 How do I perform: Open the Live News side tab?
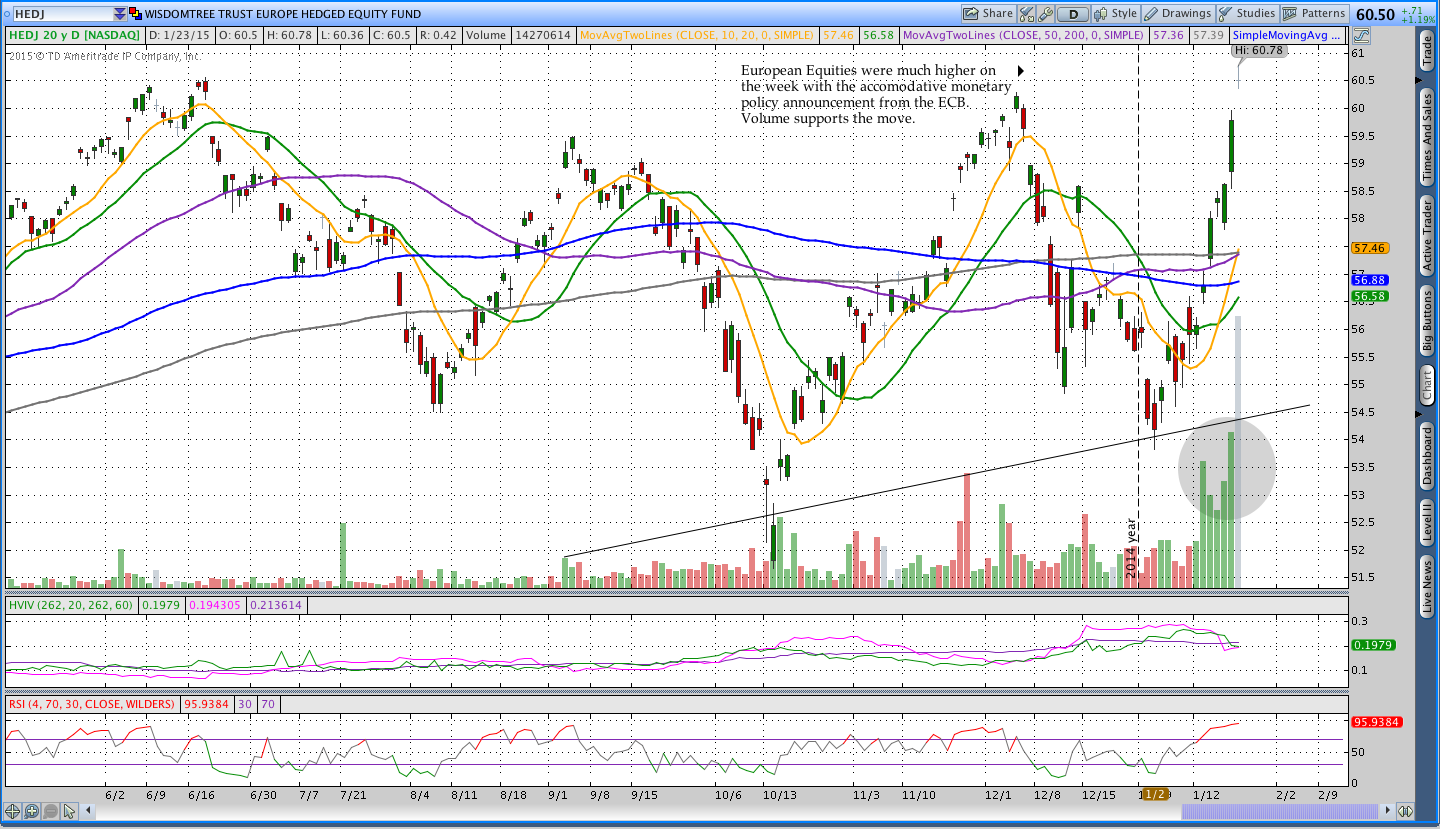tap(1427, 587)
